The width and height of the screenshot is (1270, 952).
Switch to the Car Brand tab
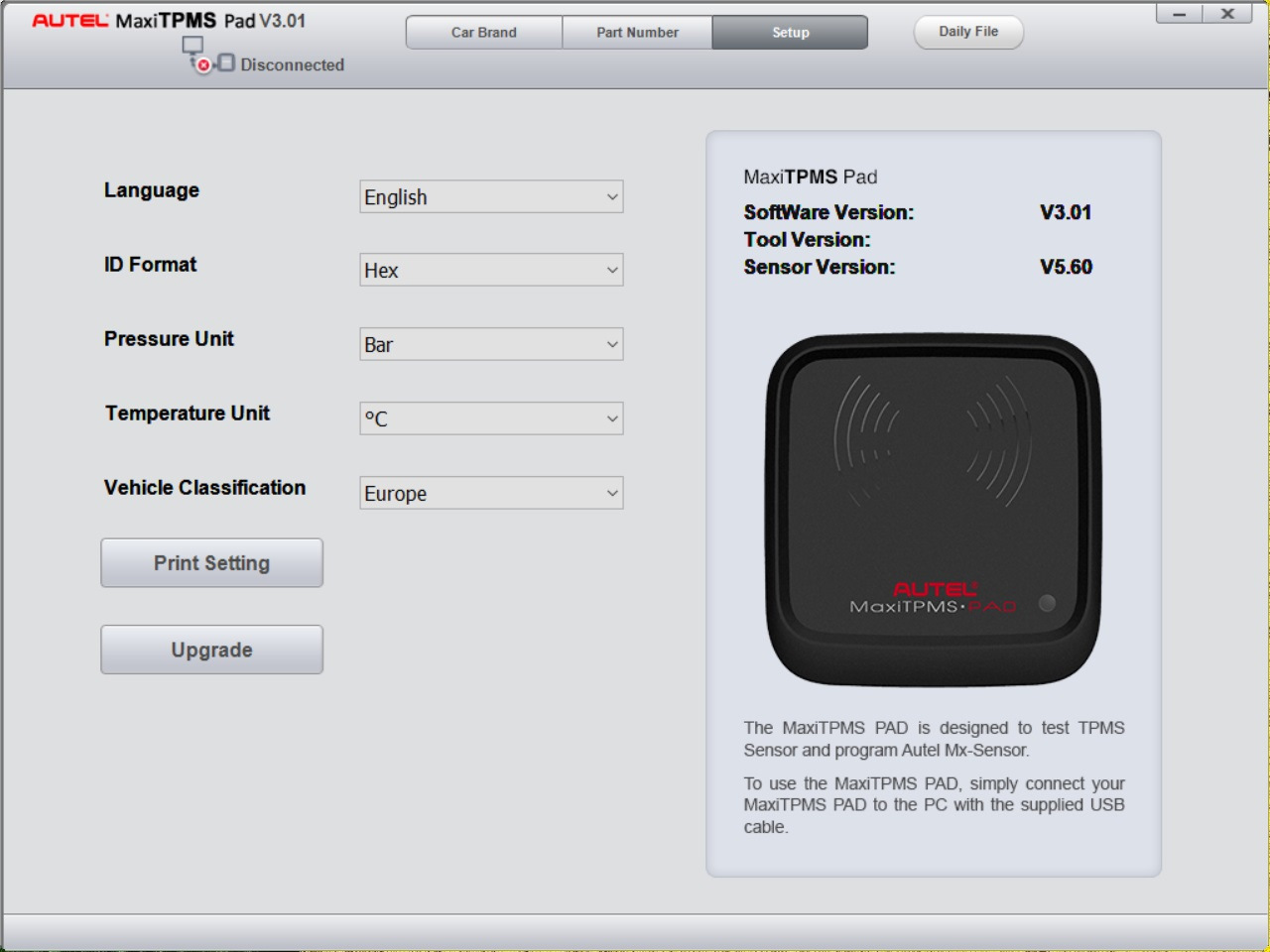pyautogui.click(x=484, y=33)
